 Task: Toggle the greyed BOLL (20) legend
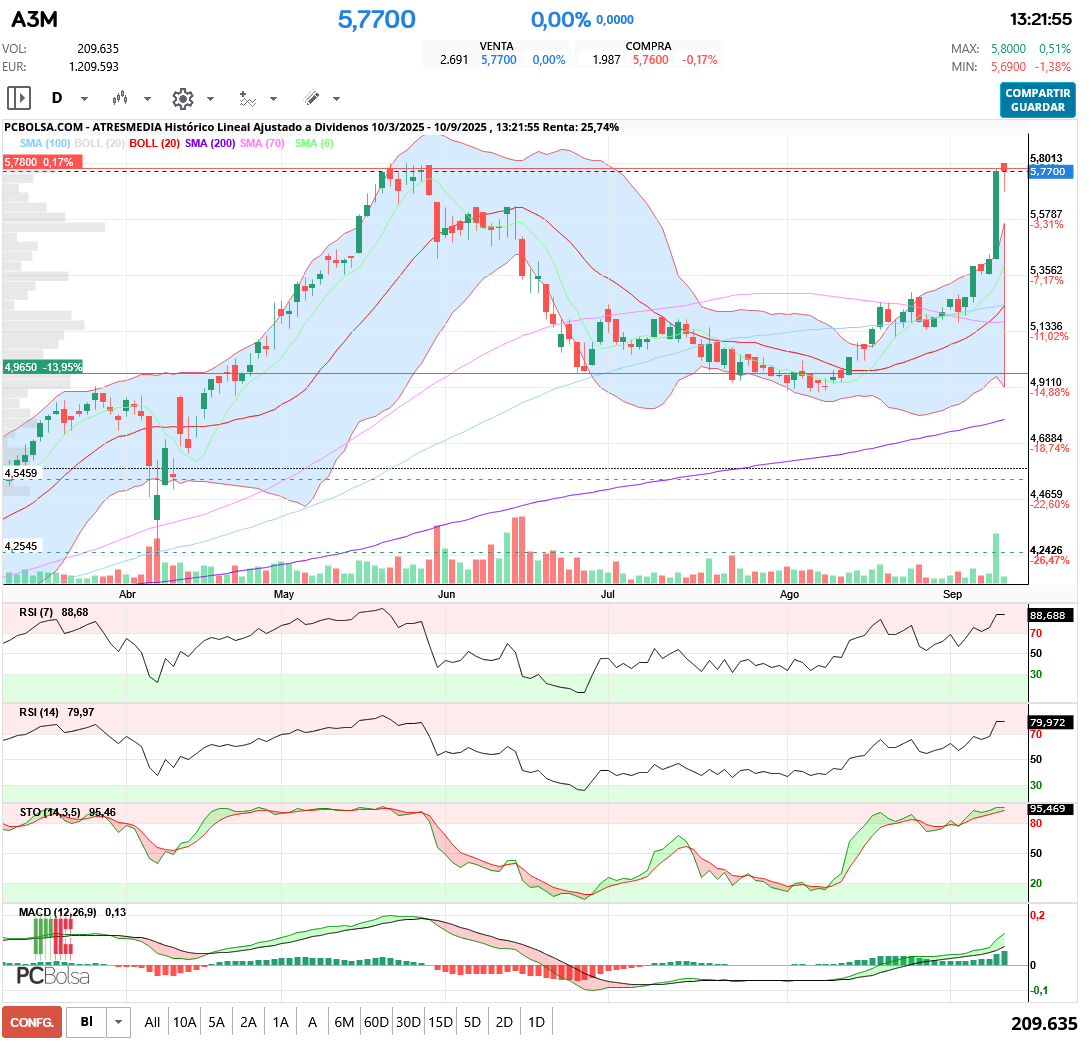coord(99,143)
